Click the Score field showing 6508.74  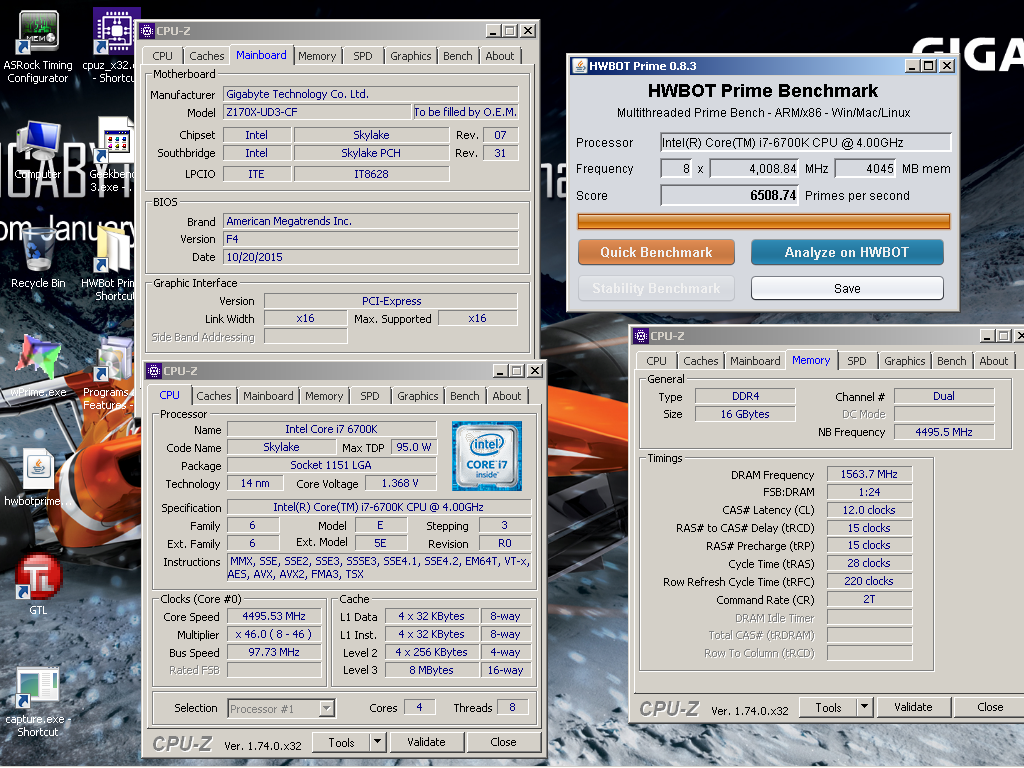coord(729,195)
